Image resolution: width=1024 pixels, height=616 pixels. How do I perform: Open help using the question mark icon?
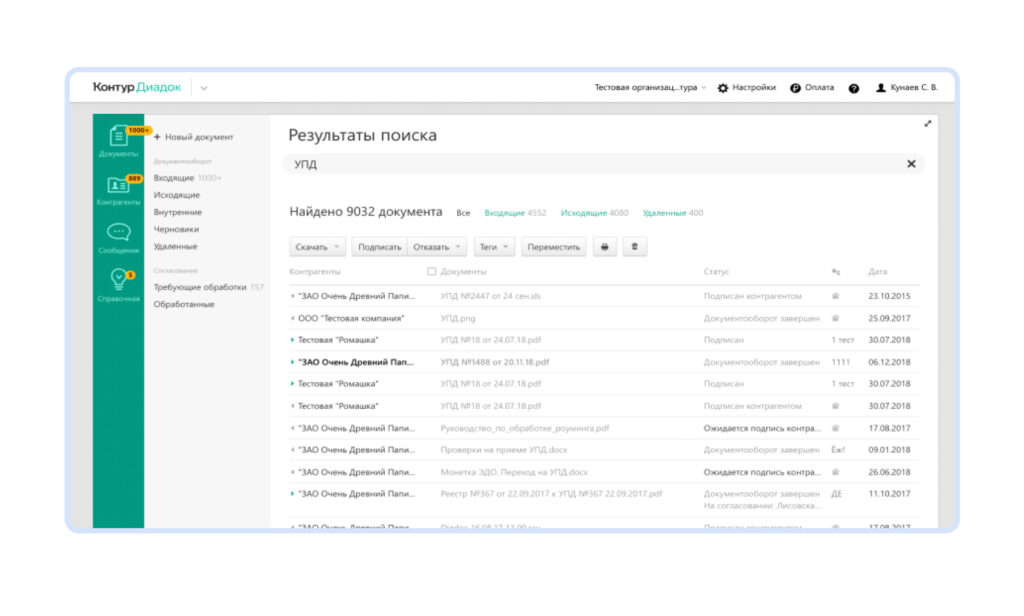pos(853,88)
